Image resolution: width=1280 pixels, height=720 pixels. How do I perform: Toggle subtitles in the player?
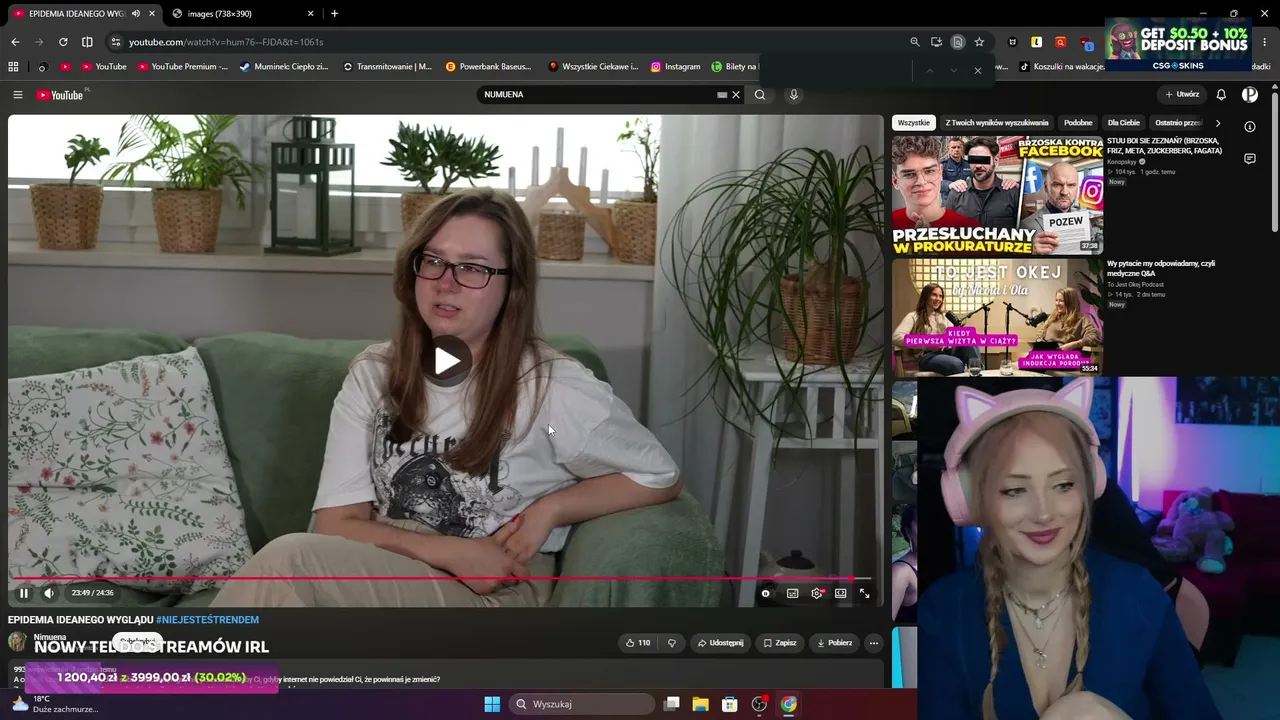pyautogui.click(x=793, y=593)
